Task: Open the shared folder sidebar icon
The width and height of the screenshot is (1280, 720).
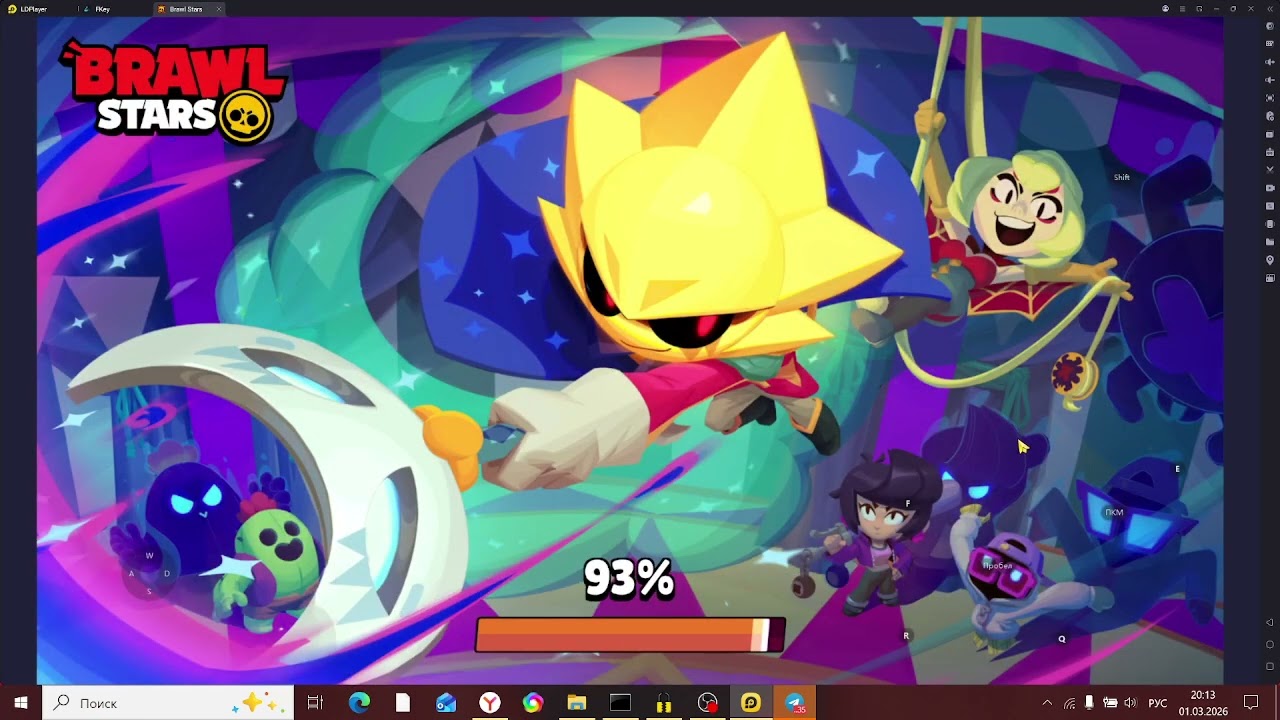Action: (x=1270, y=242)
